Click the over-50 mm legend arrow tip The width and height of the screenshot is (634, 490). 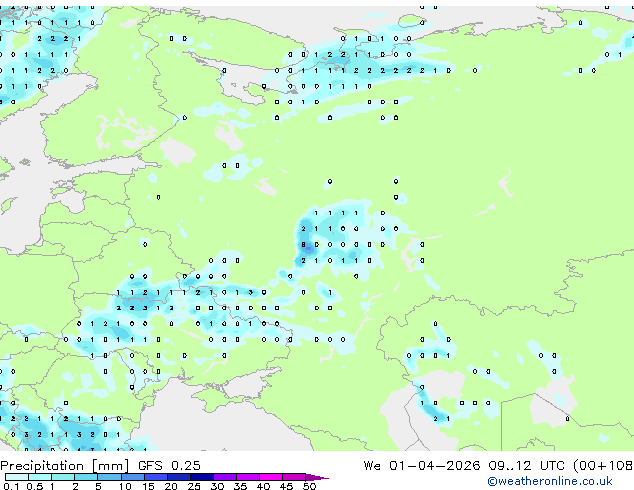click(317, 477)
